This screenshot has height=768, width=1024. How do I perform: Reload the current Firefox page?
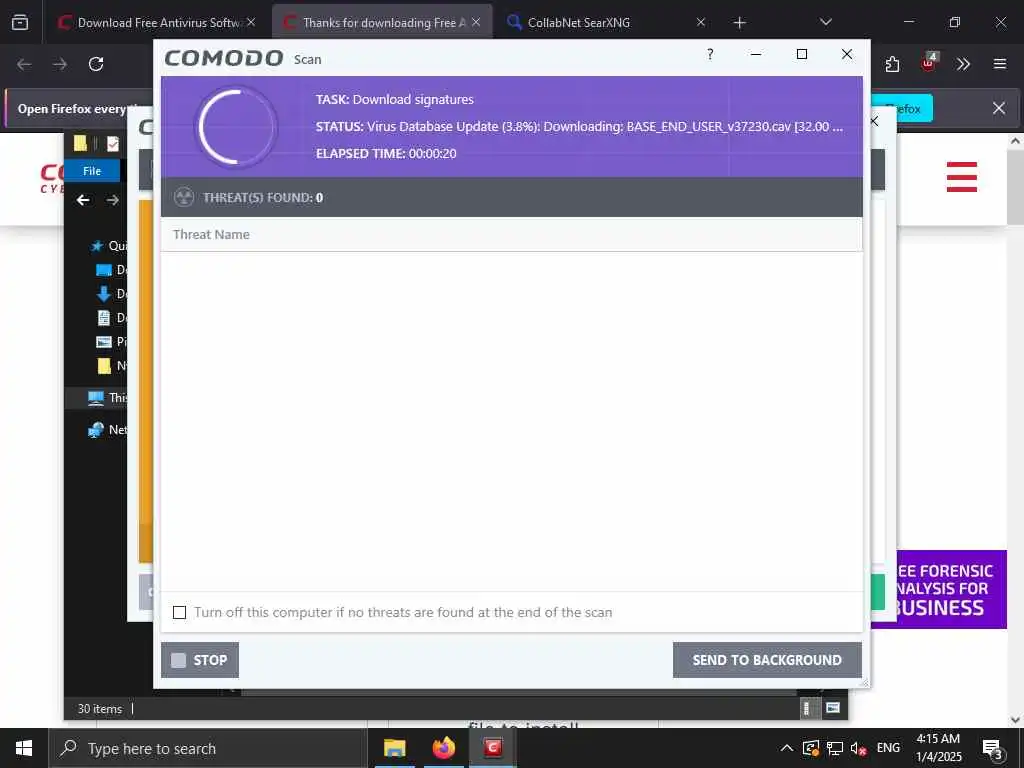point(96,64)
